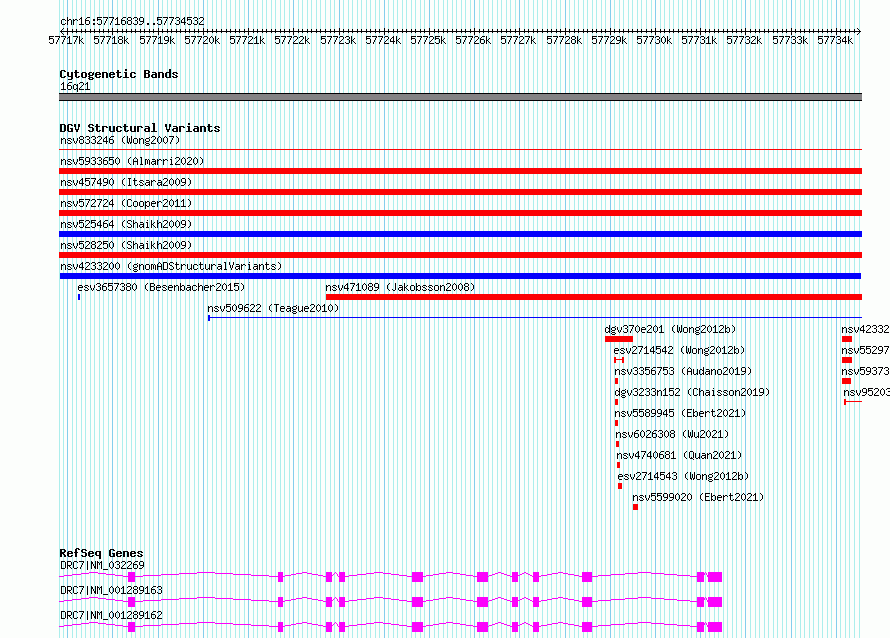Screen dimensions: 890x638
Task: Click the red line marker under nsv95203
Action: pos(853,402)
